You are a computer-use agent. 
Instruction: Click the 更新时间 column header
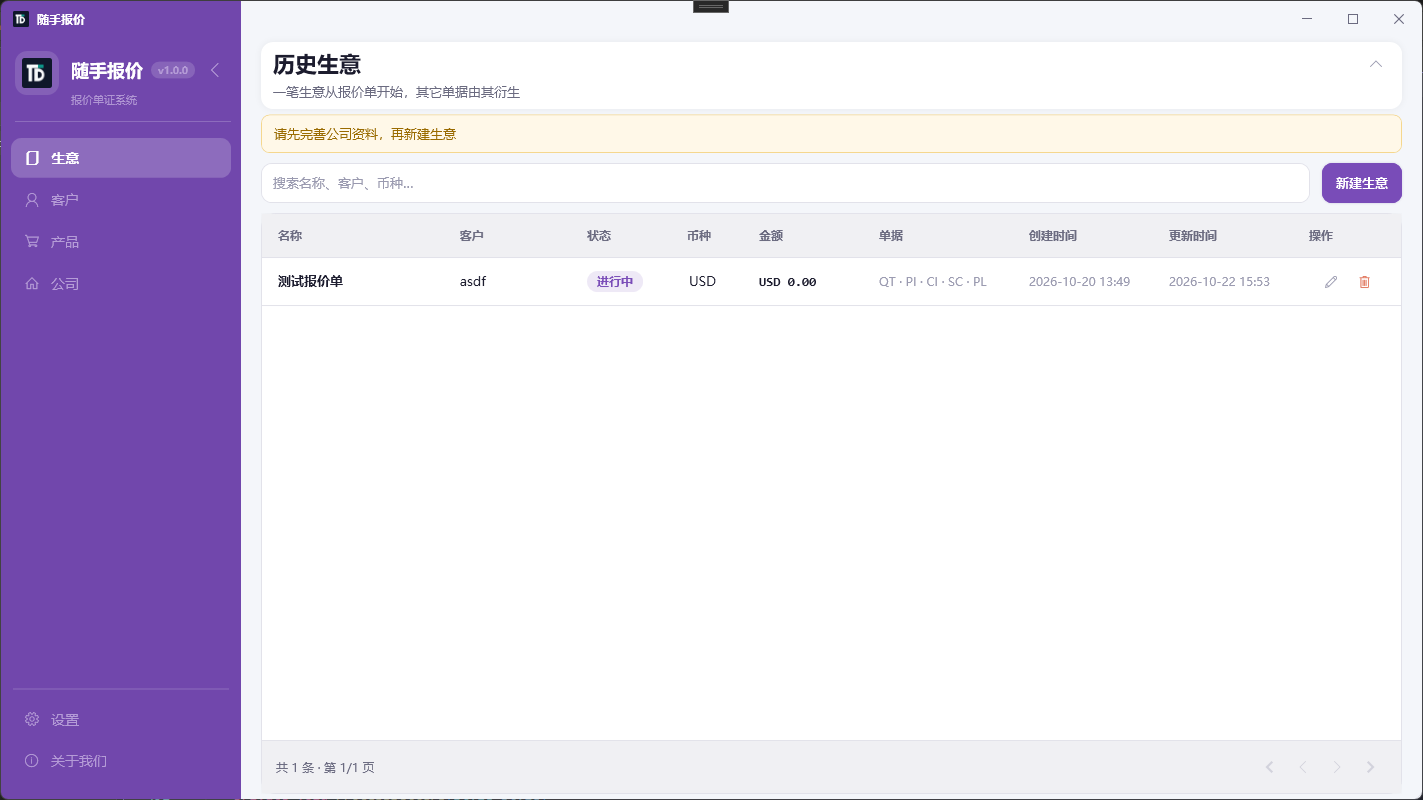tap(1193, 236)
